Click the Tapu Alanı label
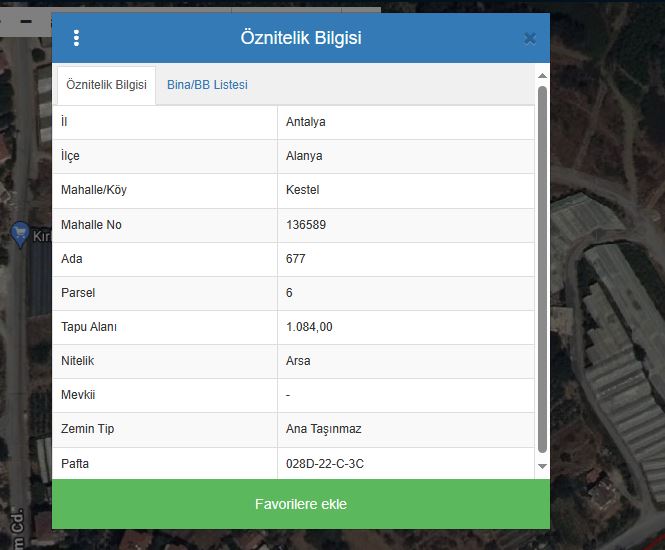This screenshot has width=665, height=550. 89,327
